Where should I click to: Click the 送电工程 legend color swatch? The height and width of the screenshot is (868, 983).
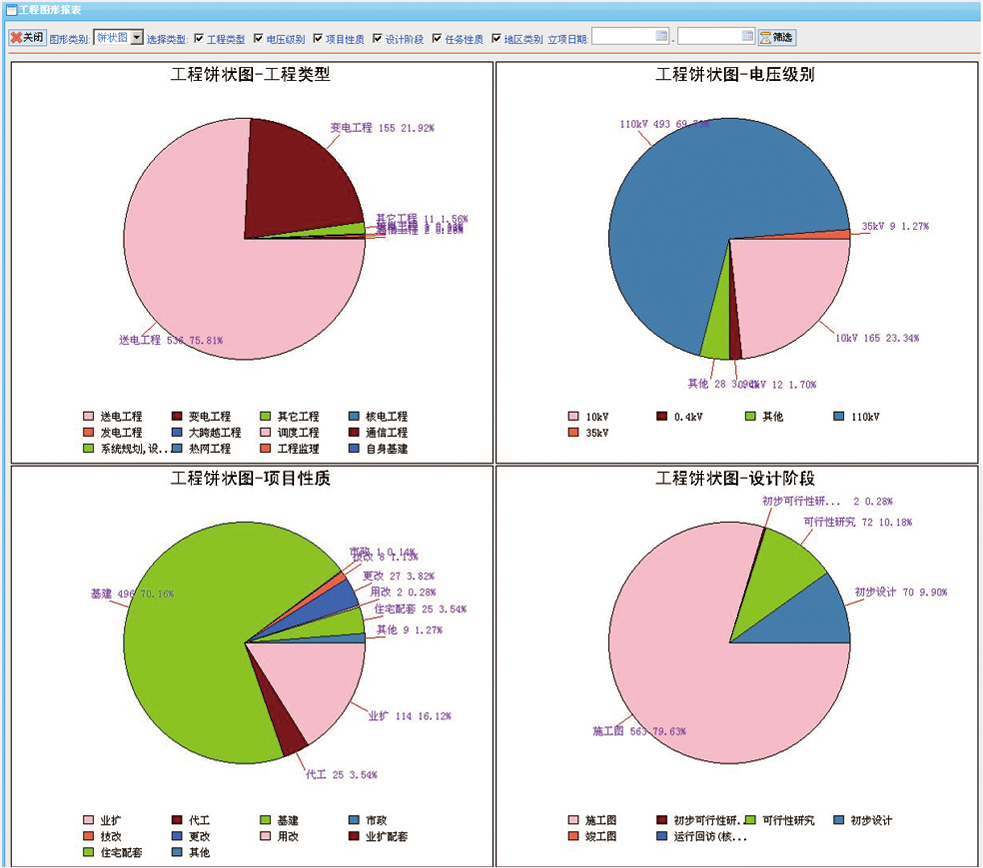pyautogui.click(x=88, y=416)
